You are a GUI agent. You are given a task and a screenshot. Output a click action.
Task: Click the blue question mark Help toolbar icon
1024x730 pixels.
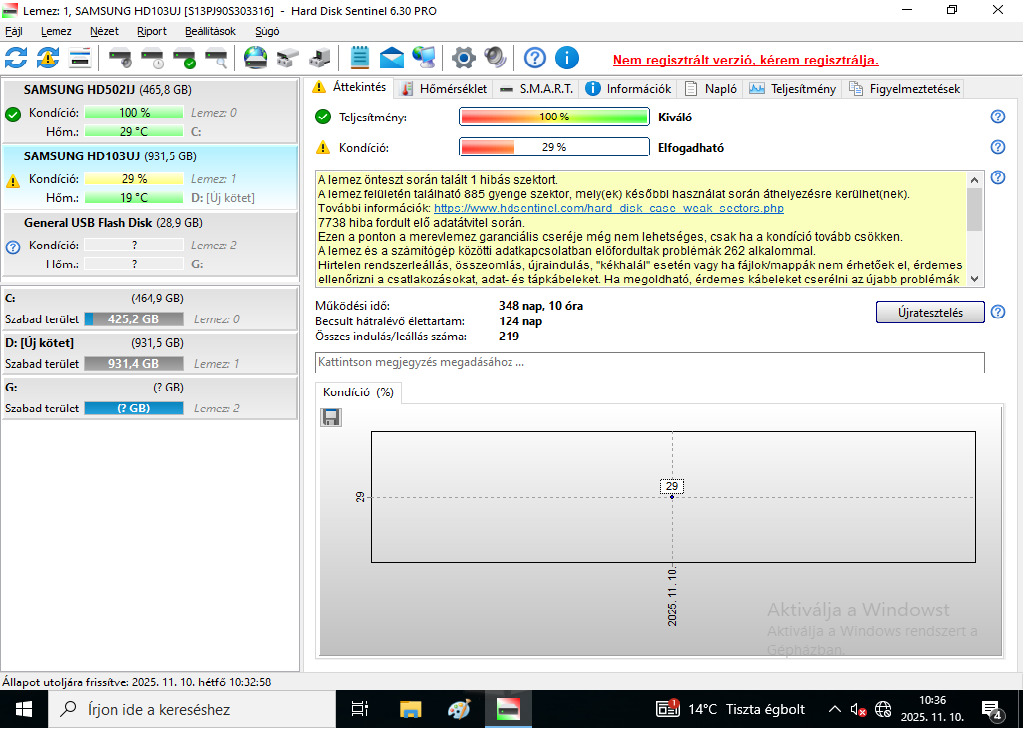[x=535, y=58]
